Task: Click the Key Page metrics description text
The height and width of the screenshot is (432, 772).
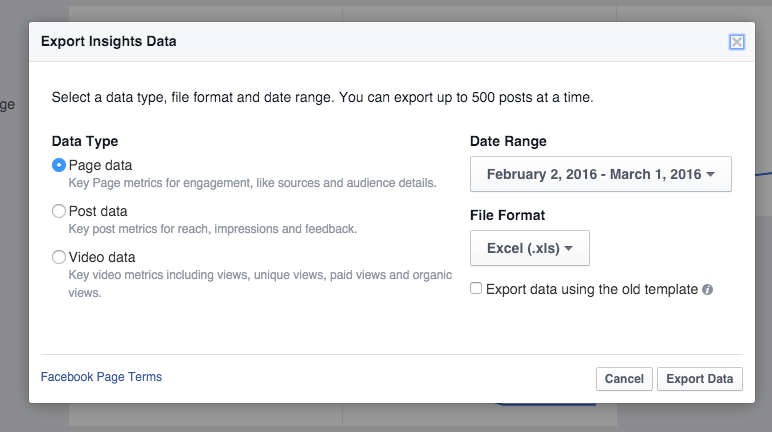Action: point(253,183)
